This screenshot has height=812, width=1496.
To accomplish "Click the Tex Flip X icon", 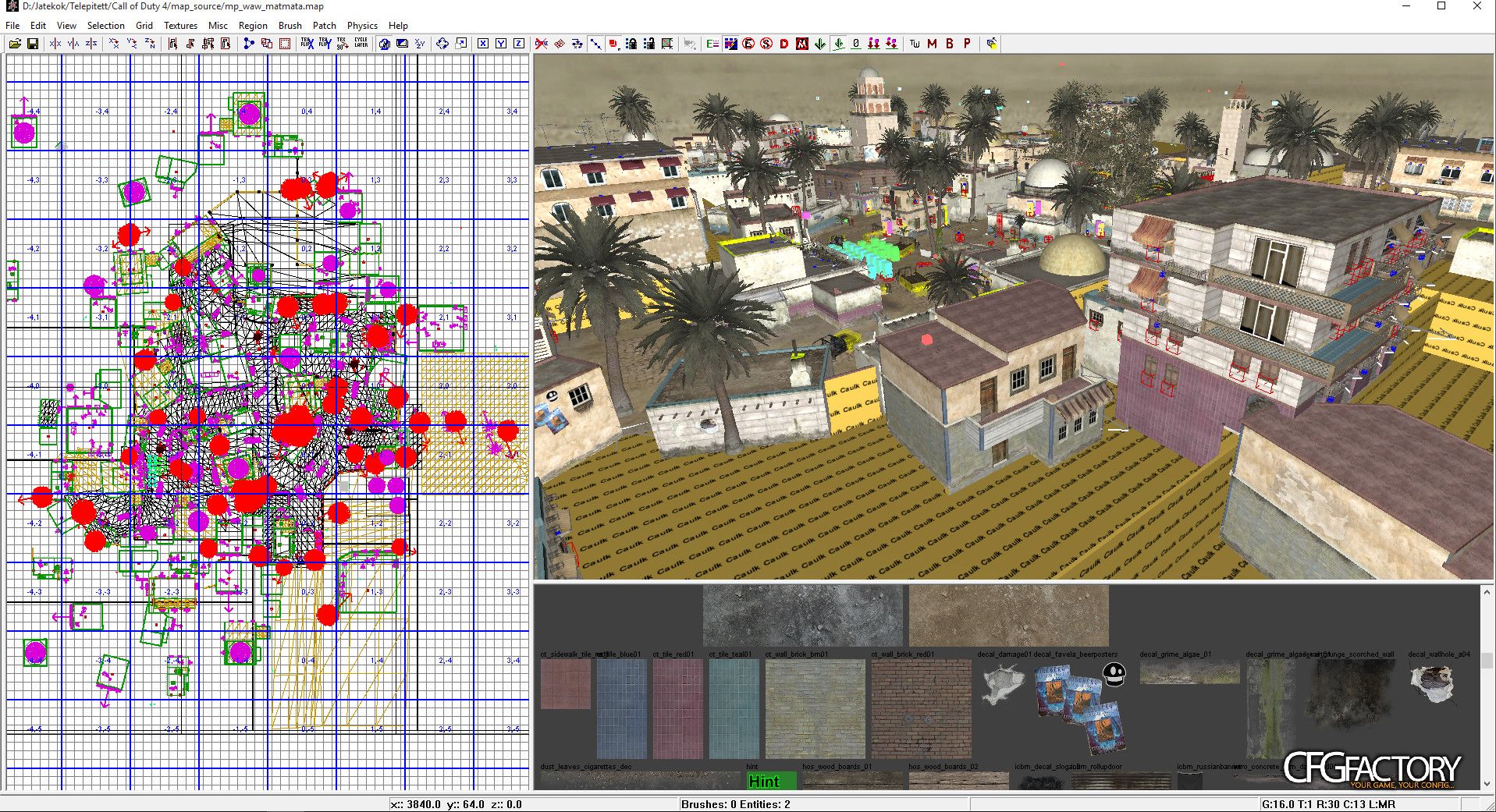I will pyautogui.click(x=307, y=44).
